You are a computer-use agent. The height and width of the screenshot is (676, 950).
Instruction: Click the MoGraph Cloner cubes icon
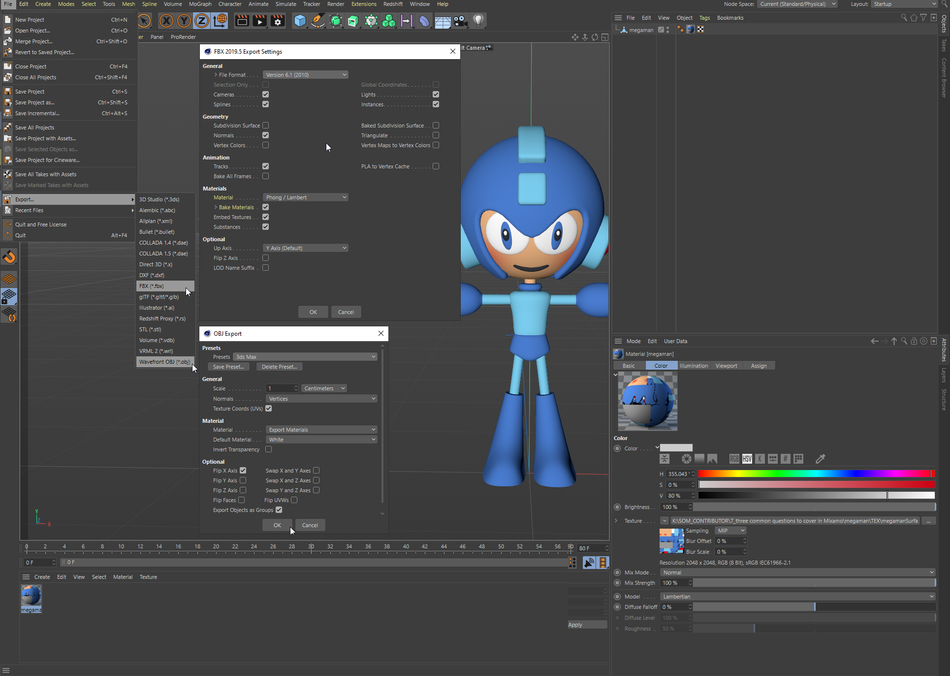tap(388, 21)
